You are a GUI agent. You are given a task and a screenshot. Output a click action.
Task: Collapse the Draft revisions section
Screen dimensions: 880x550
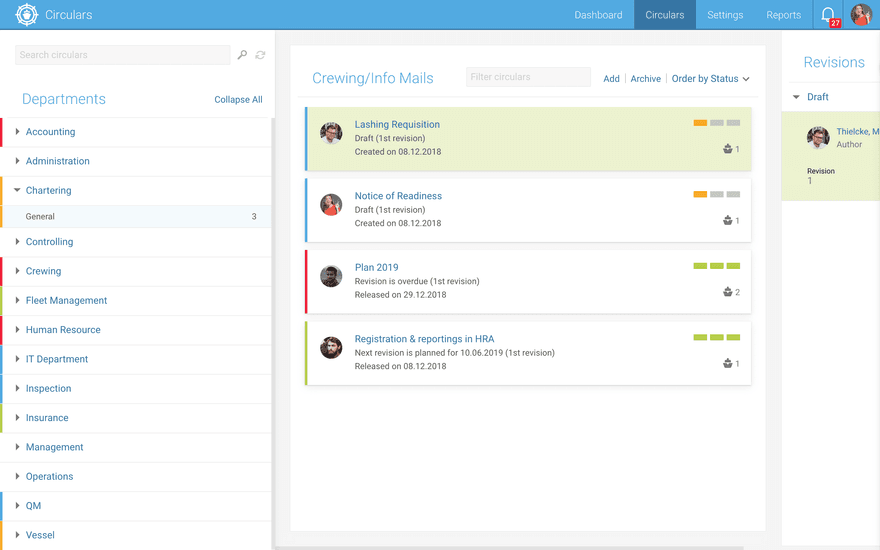(x=796, y=97)
